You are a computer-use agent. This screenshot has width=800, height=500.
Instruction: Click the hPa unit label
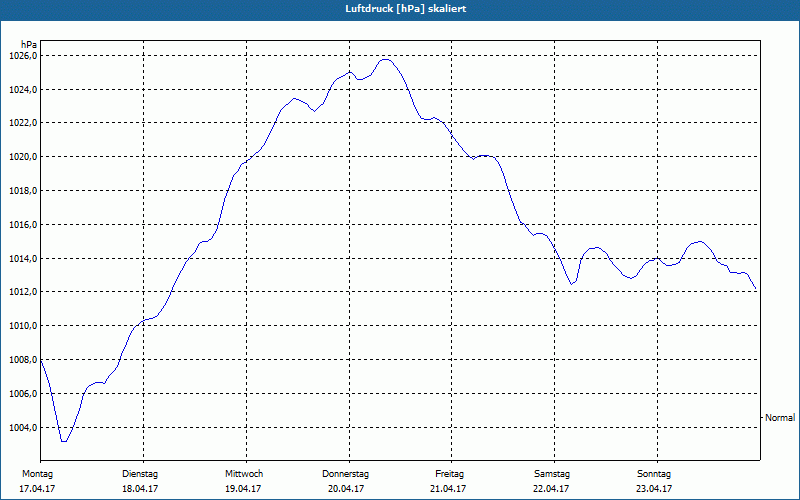29,44
